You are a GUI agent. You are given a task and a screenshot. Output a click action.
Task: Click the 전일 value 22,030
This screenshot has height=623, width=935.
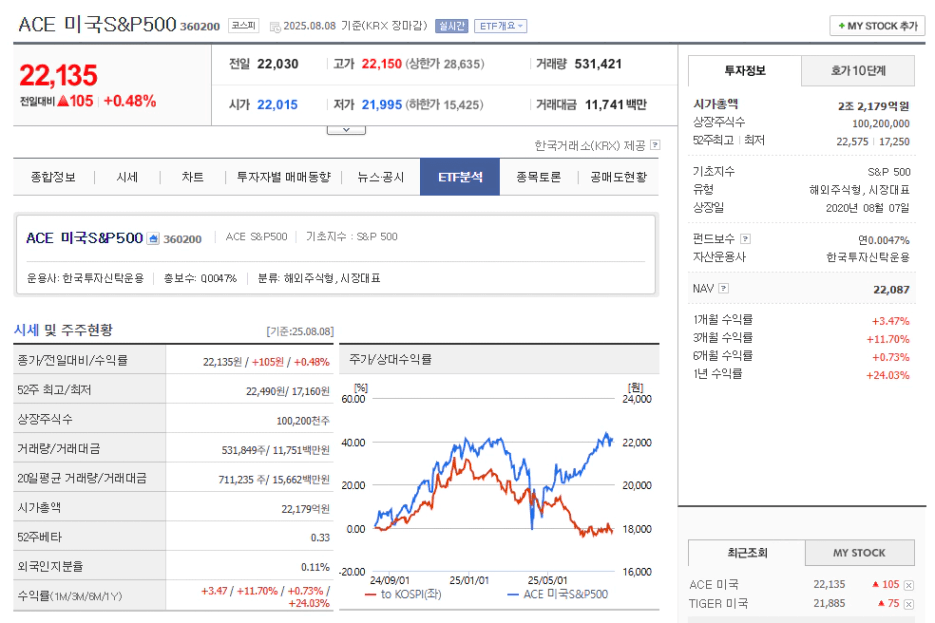(278, 64)
